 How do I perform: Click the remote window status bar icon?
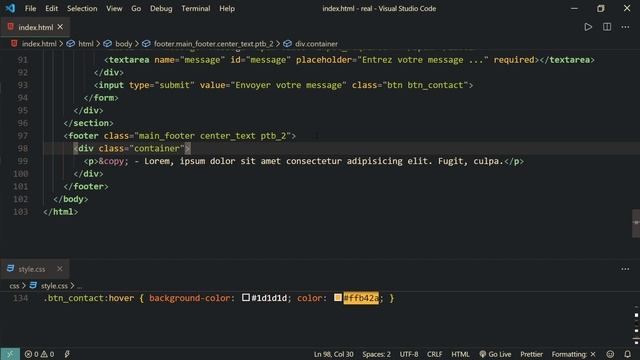point(10,354)
